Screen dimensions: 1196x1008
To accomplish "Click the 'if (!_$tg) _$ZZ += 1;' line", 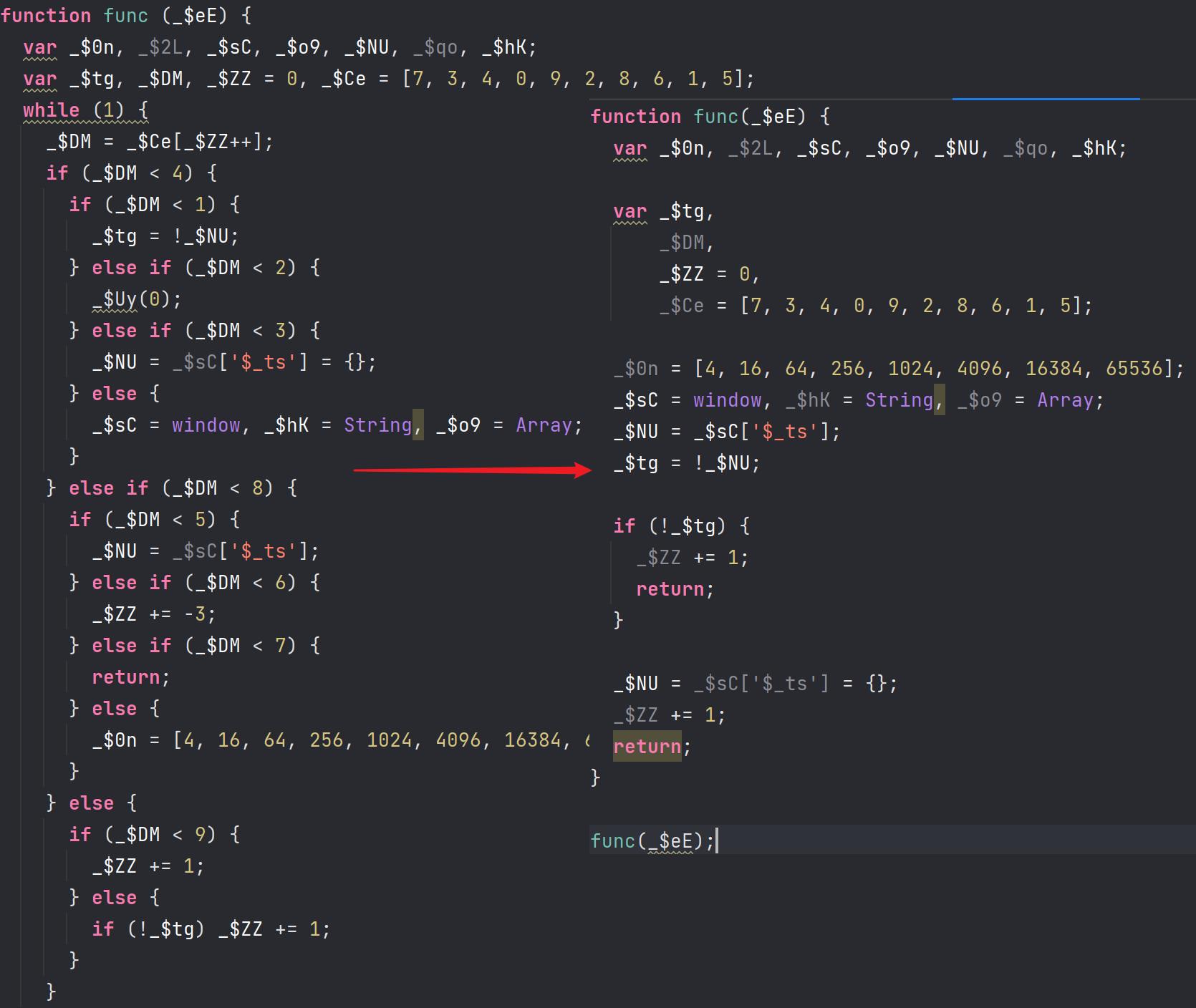I will (x=211, y=929).
